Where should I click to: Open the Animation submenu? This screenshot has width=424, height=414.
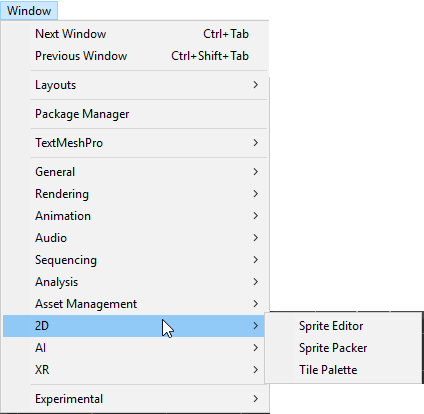point(134,216)
